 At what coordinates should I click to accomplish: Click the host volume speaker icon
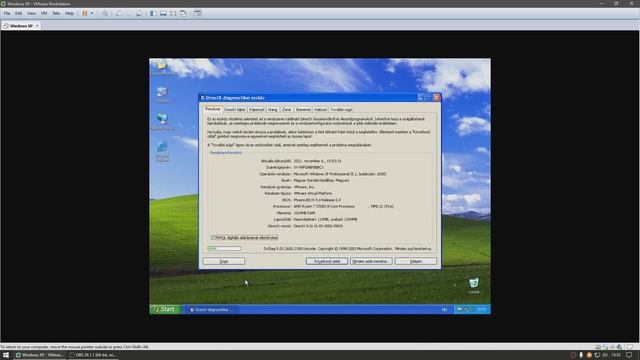(x=605, y=355)
